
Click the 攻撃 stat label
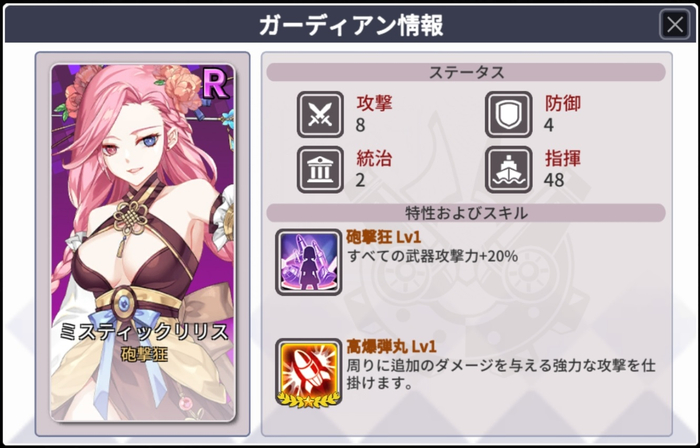click(374, 104)
